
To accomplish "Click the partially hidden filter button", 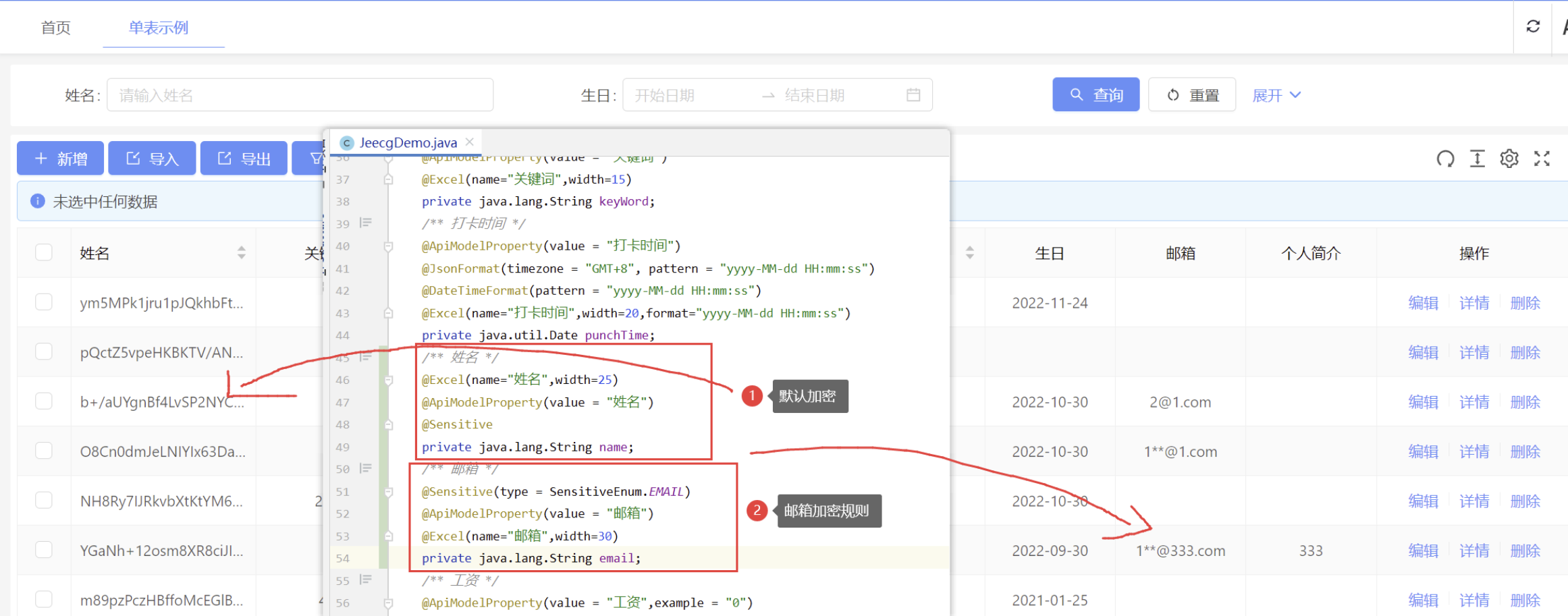I will click(x=309, y=159).
